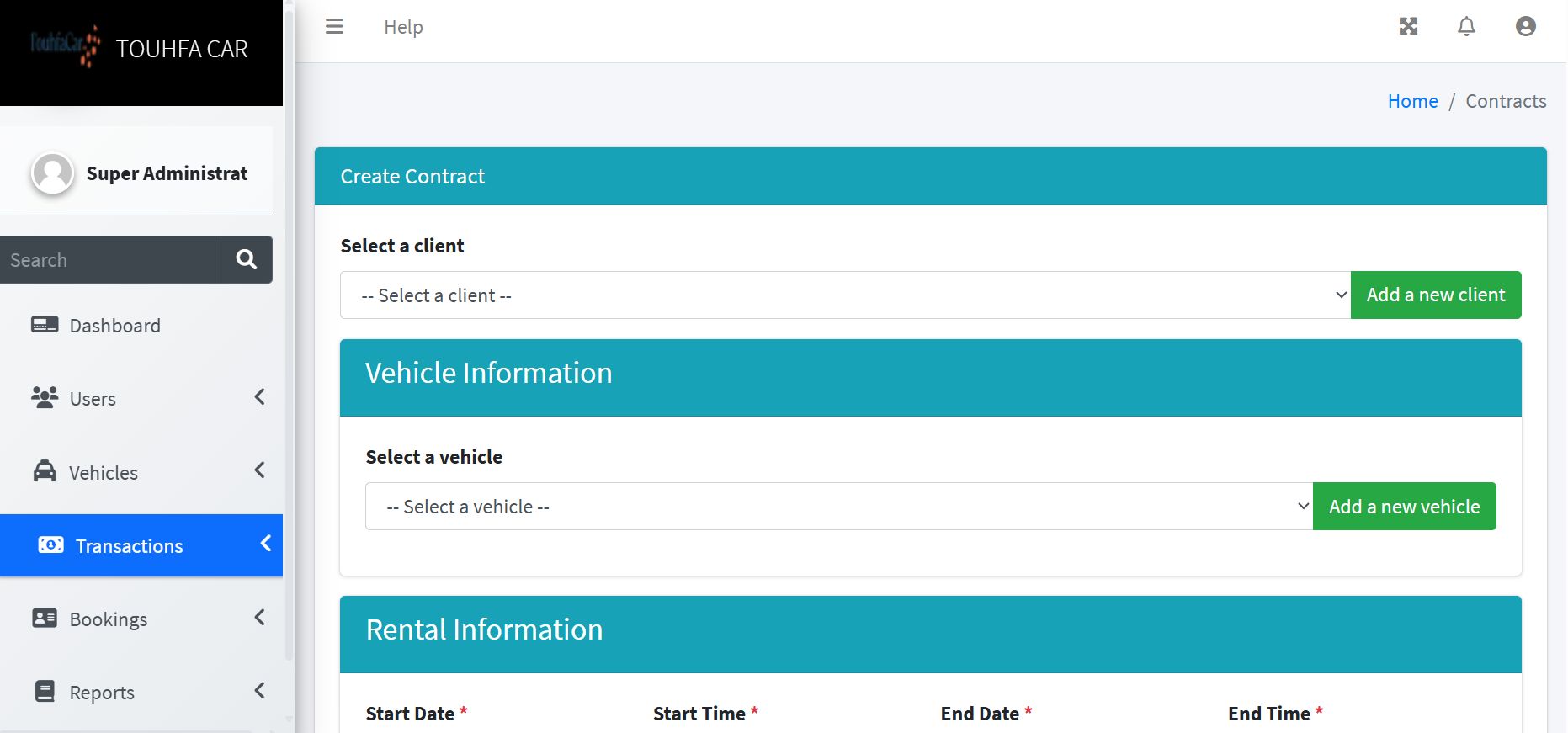The height and width of the screenshot is (733, 1568).
Task: Open the Select a vehicle dropdown
Action: click(838, 507)
